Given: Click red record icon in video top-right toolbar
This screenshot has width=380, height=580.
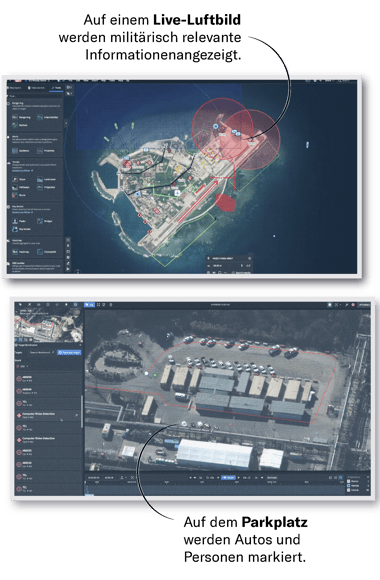Looking at the screenshot, I should pyautogui.click(x=353, y=305).
